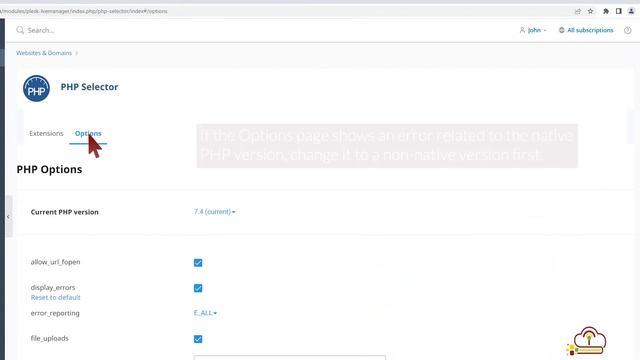640x360 pixels.
Task: Focus the Search input field
Action: click(41, 30)
